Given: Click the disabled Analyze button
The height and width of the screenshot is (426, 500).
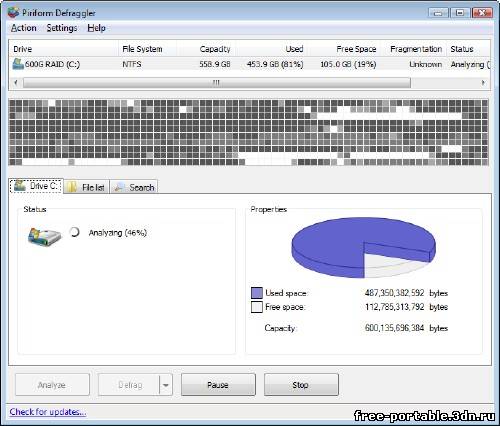Looking at the screenshot, I should [52, 385].
